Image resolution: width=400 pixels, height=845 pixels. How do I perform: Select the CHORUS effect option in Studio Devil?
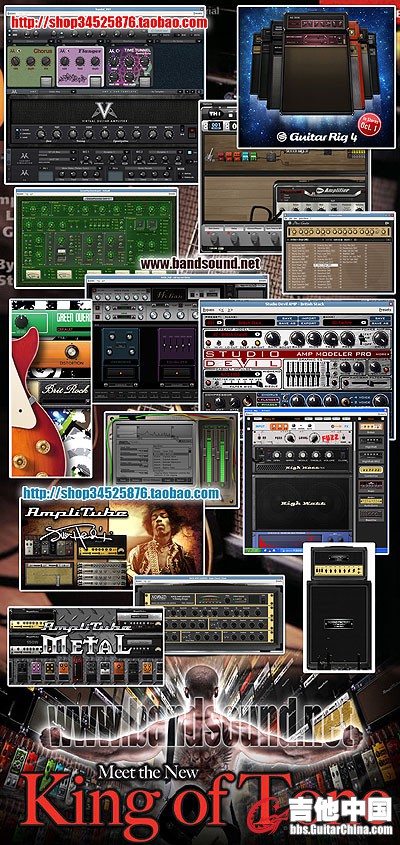coord(267,394)
